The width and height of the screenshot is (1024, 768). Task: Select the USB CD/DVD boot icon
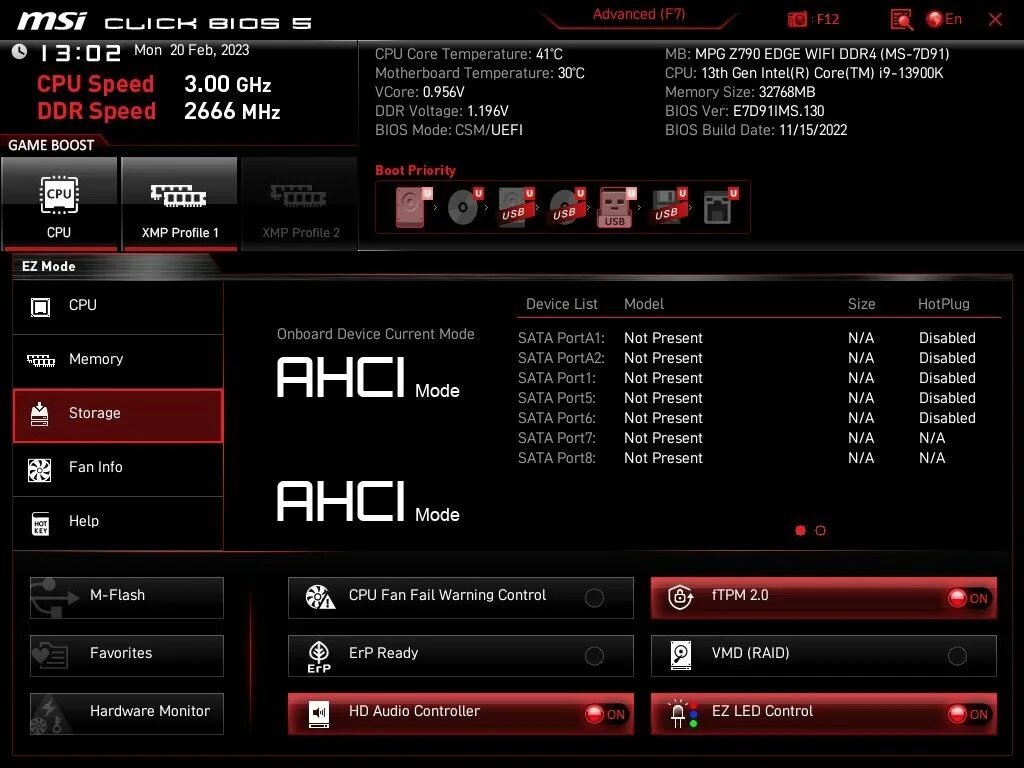[x=566, y=207]
